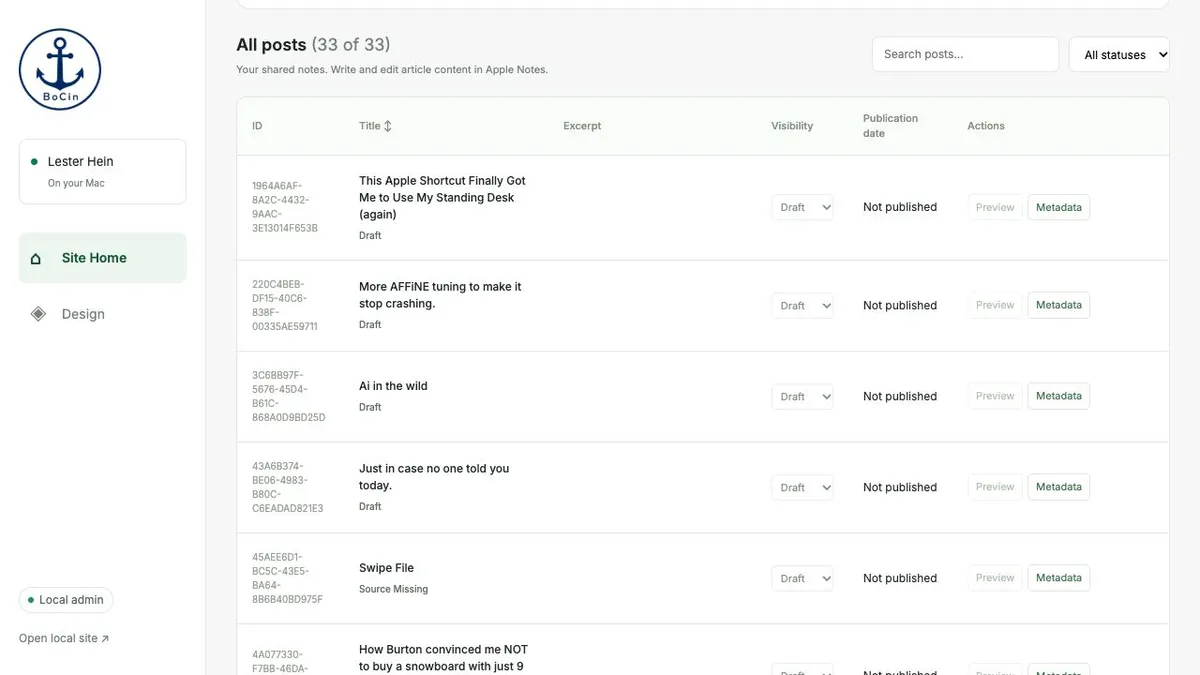Viewport: 1200px width, 675px height.
Task: Select the title This Apple Shortcut Finally Got Me
Action: [442, 198]
